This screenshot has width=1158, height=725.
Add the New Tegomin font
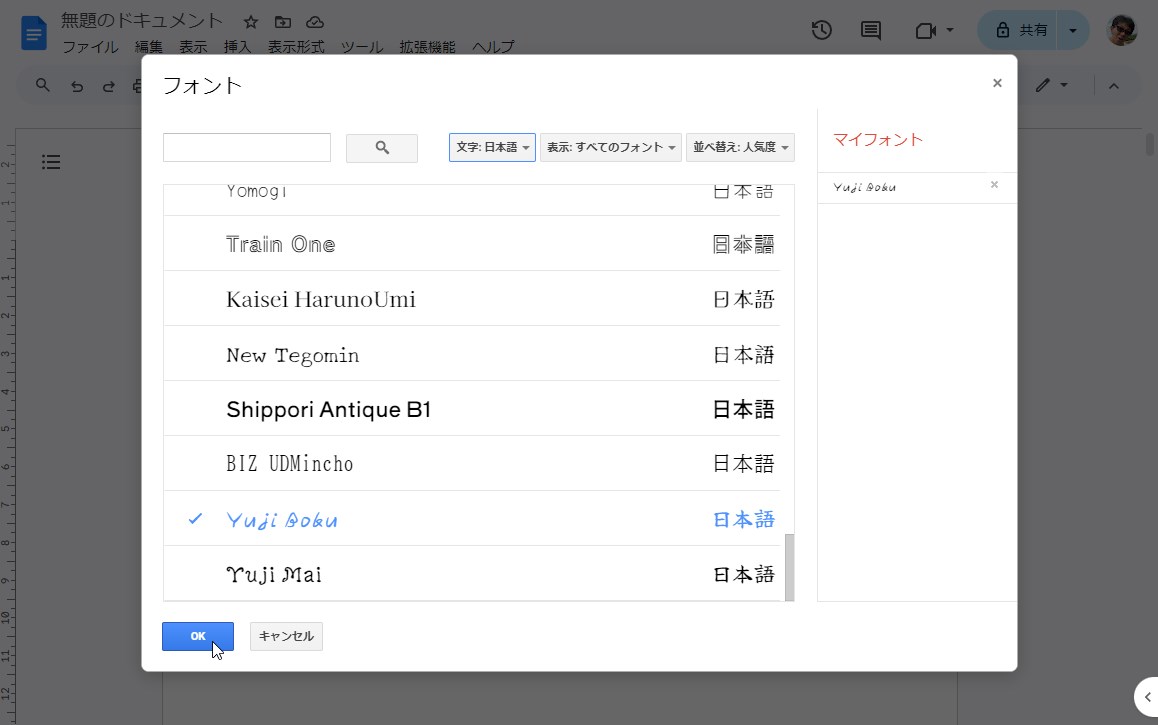(x=472, y=354)
